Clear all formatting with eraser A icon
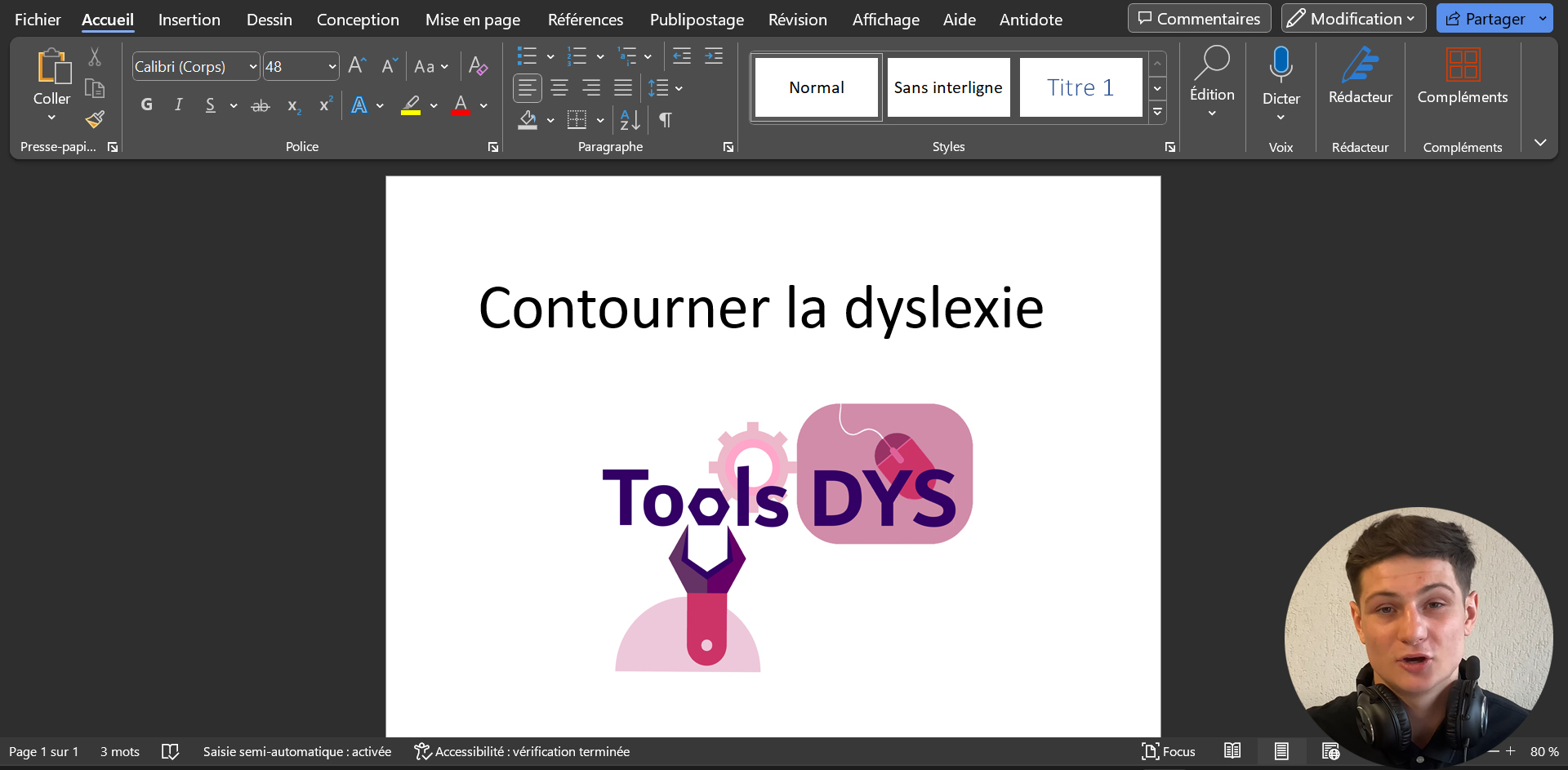 click(x=478, y=66)
